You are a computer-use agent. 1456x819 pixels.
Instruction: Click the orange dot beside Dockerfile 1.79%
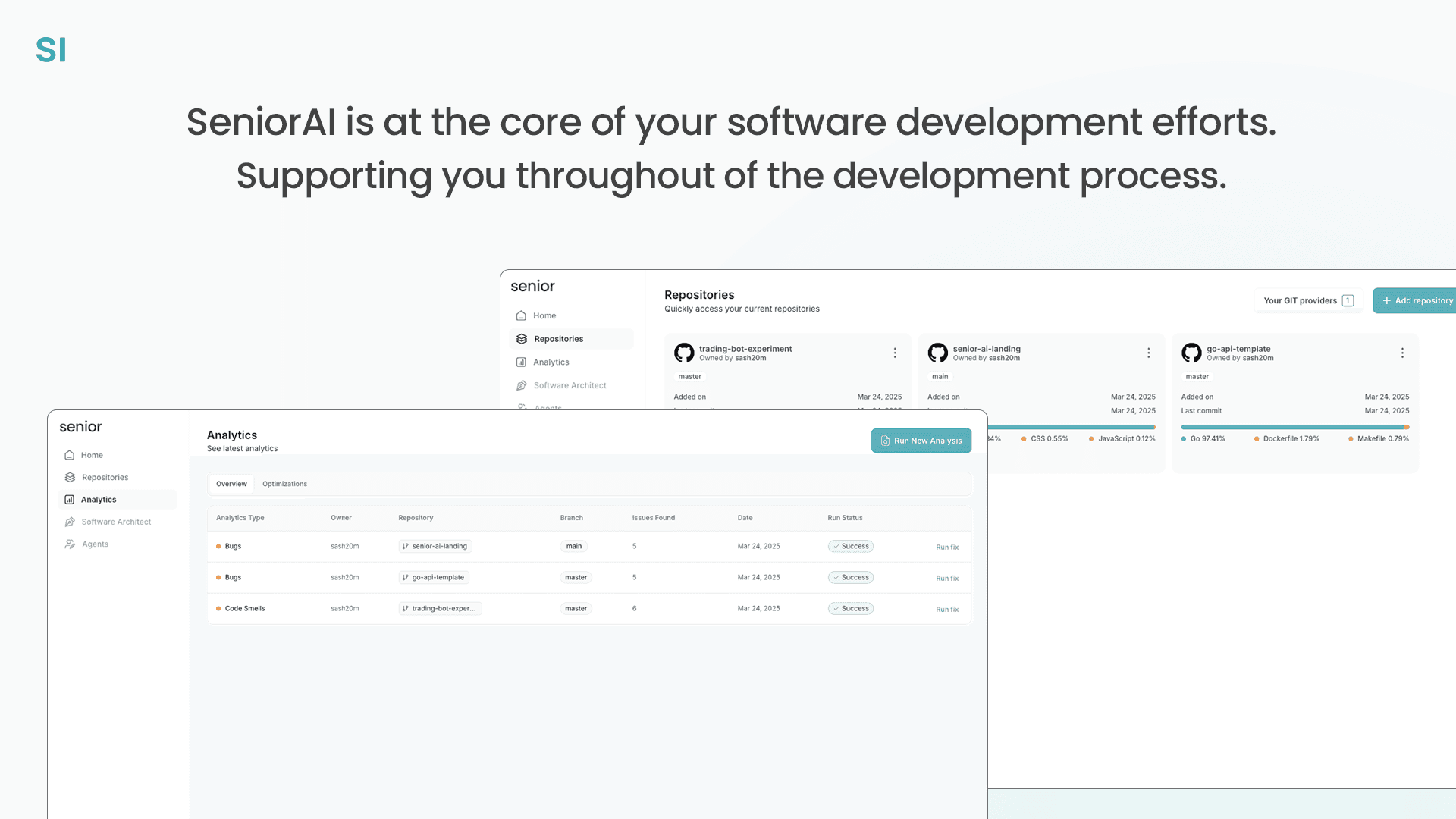pos(1257,439)
